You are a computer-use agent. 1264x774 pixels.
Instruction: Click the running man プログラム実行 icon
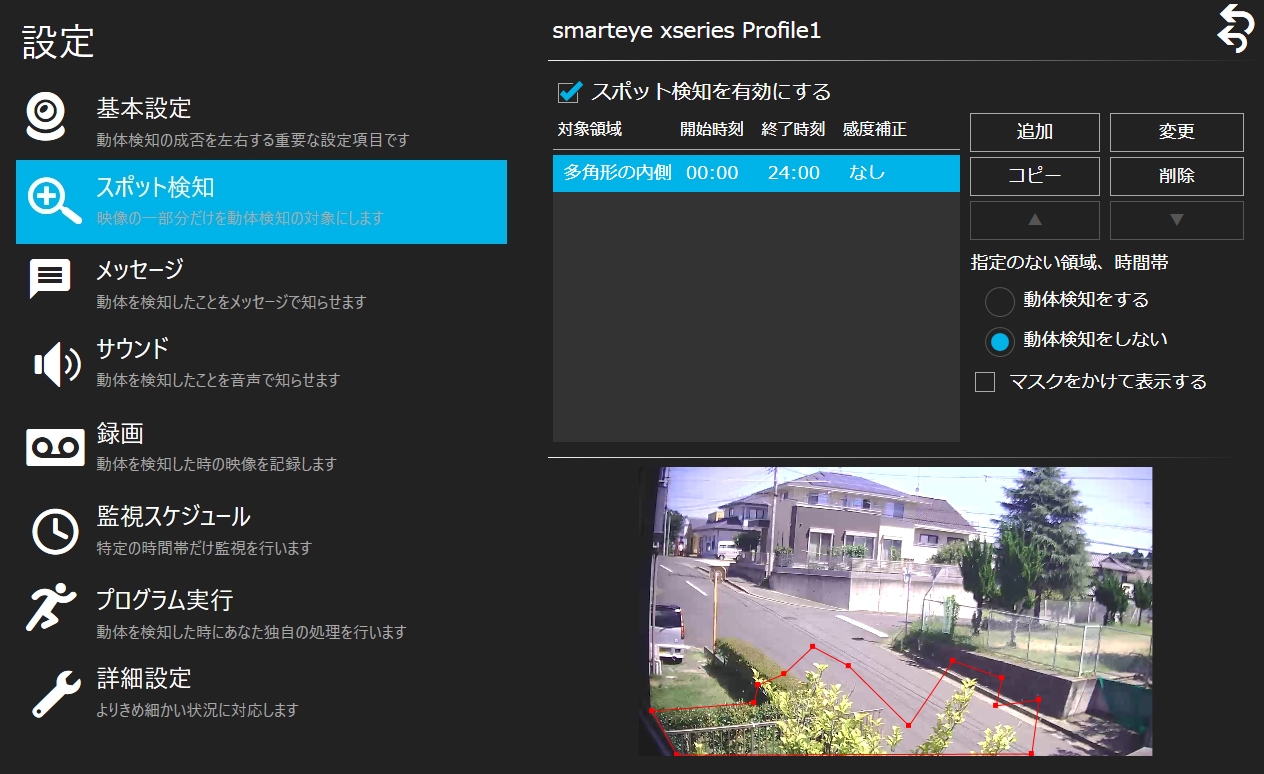pos(51,607)
